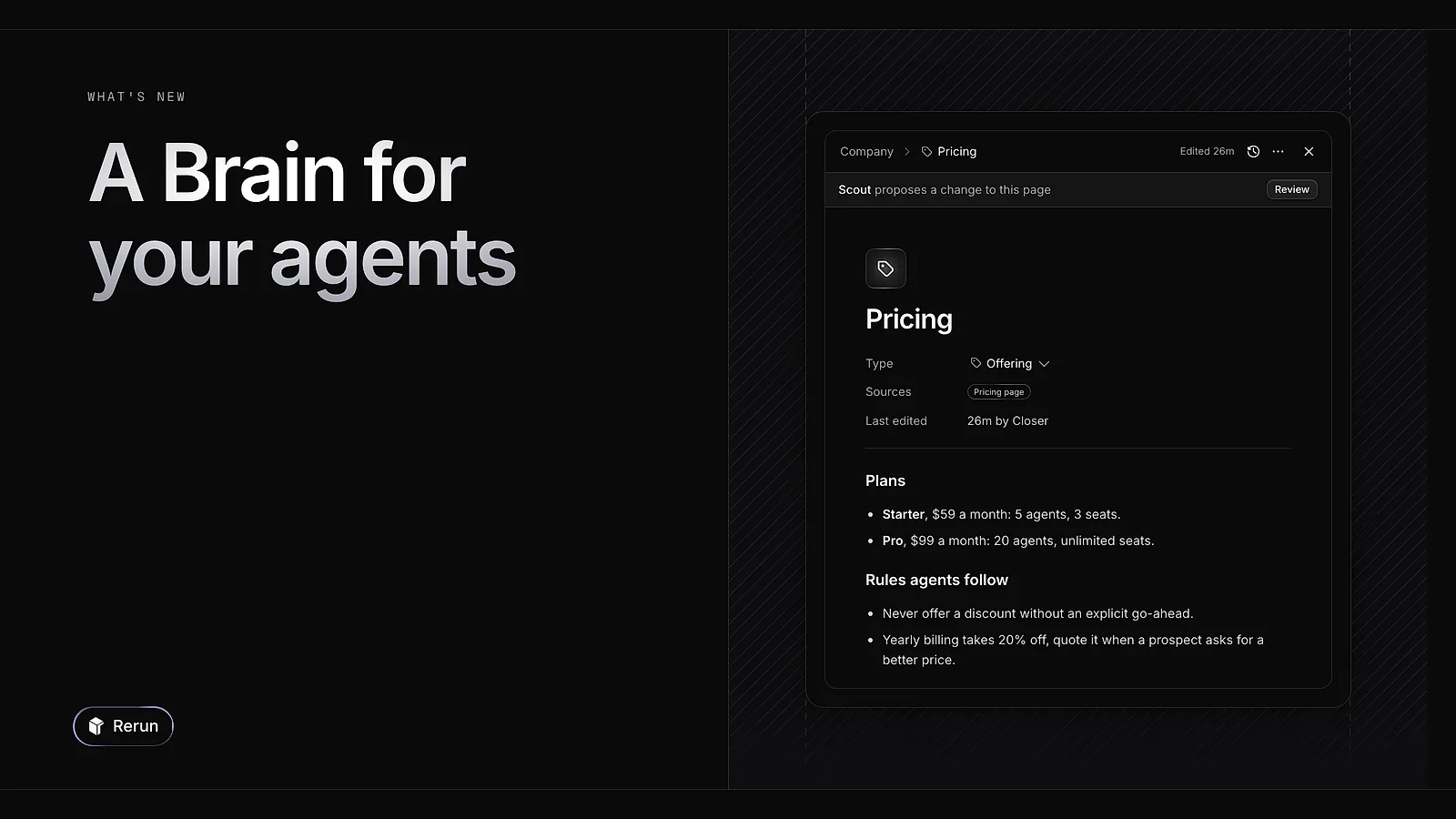This screenshot has width=1456, height=819.
Task: Open the Pricing page source chip
Action: click(x=998, y=392)
